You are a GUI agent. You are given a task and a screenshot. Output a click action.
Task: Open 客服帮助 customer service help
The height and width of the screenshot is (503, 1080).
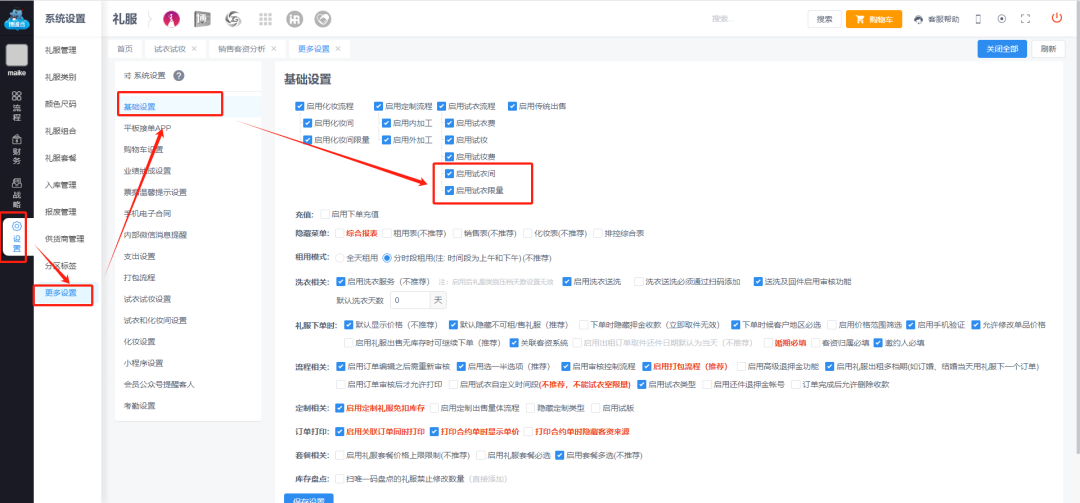[x=936, y=19]
